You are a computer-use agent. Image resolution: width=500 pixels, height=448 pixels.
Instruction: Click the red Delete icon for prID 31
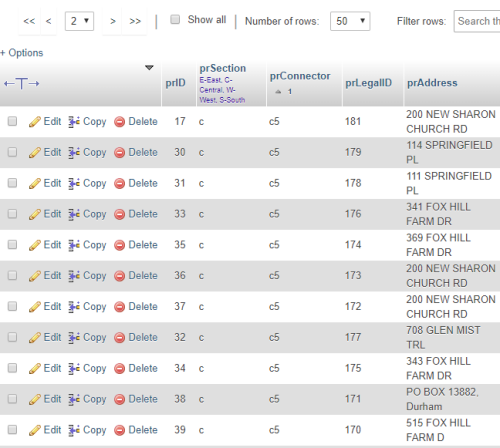pos(119,183)
